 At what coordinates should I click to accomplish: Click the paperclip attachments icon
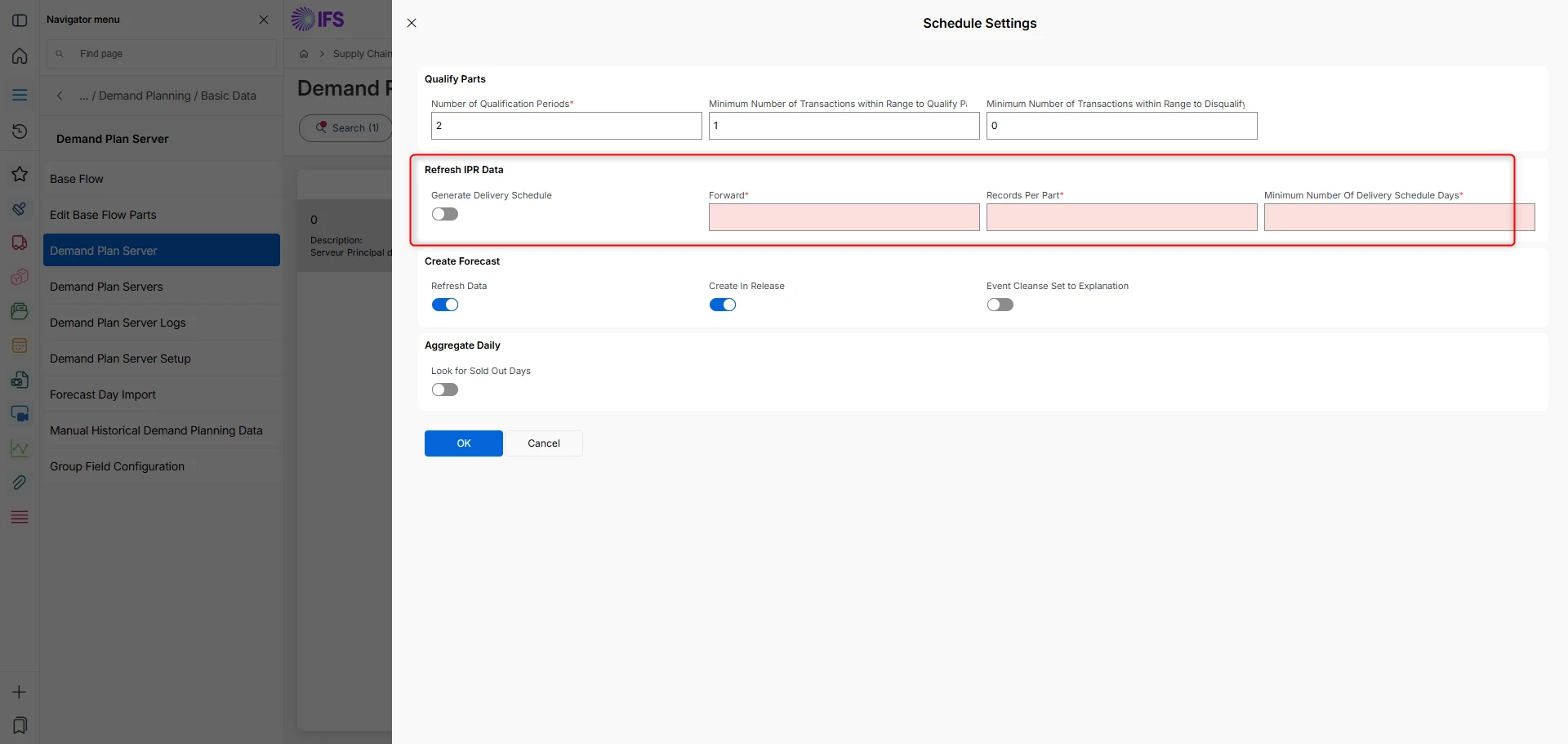point(20,483)
